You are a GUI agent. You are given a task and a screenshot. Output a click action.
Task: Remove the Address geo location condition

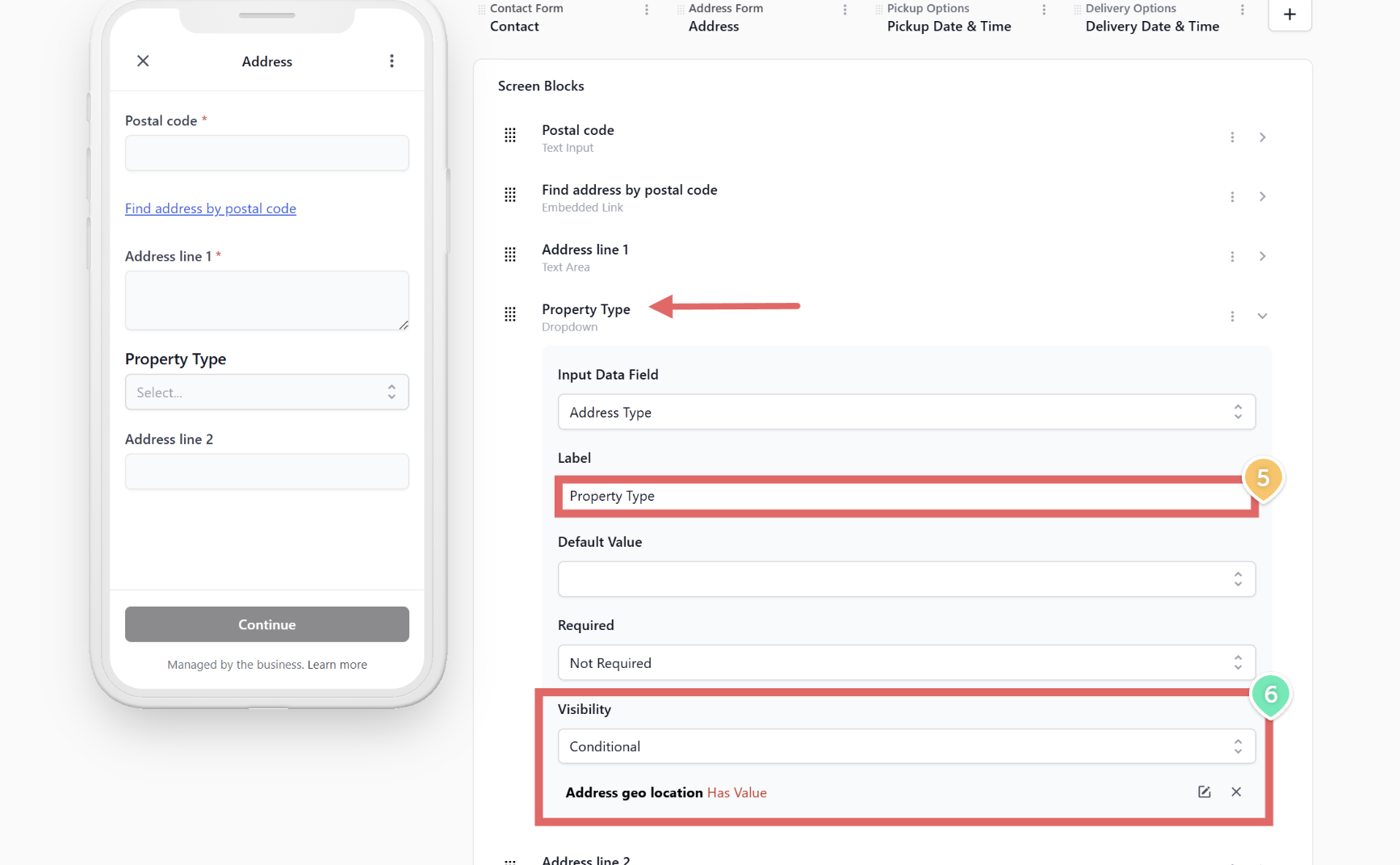(1236, 792)
